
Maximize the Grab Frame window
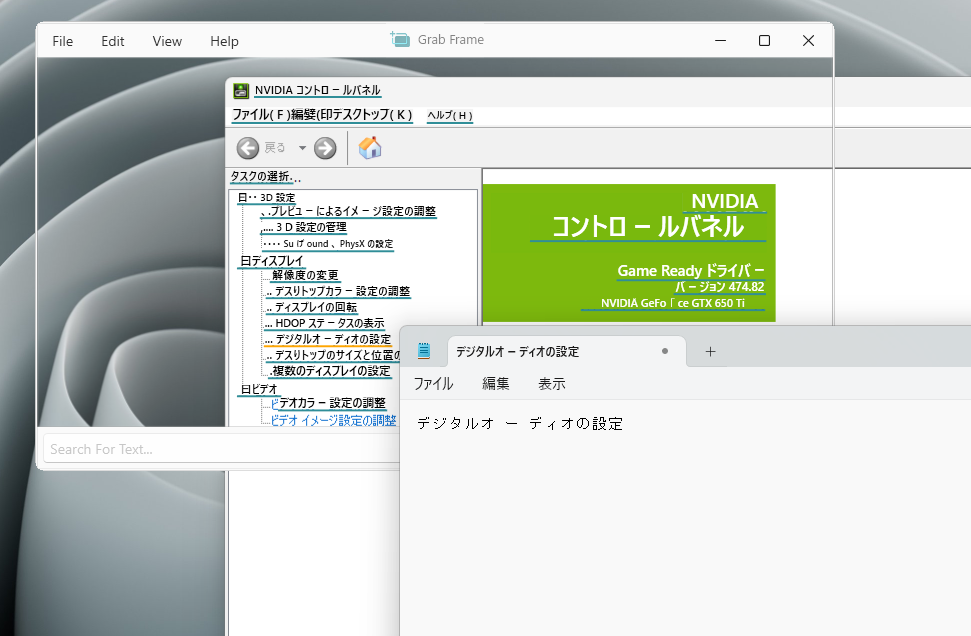(x=765, y=41)
